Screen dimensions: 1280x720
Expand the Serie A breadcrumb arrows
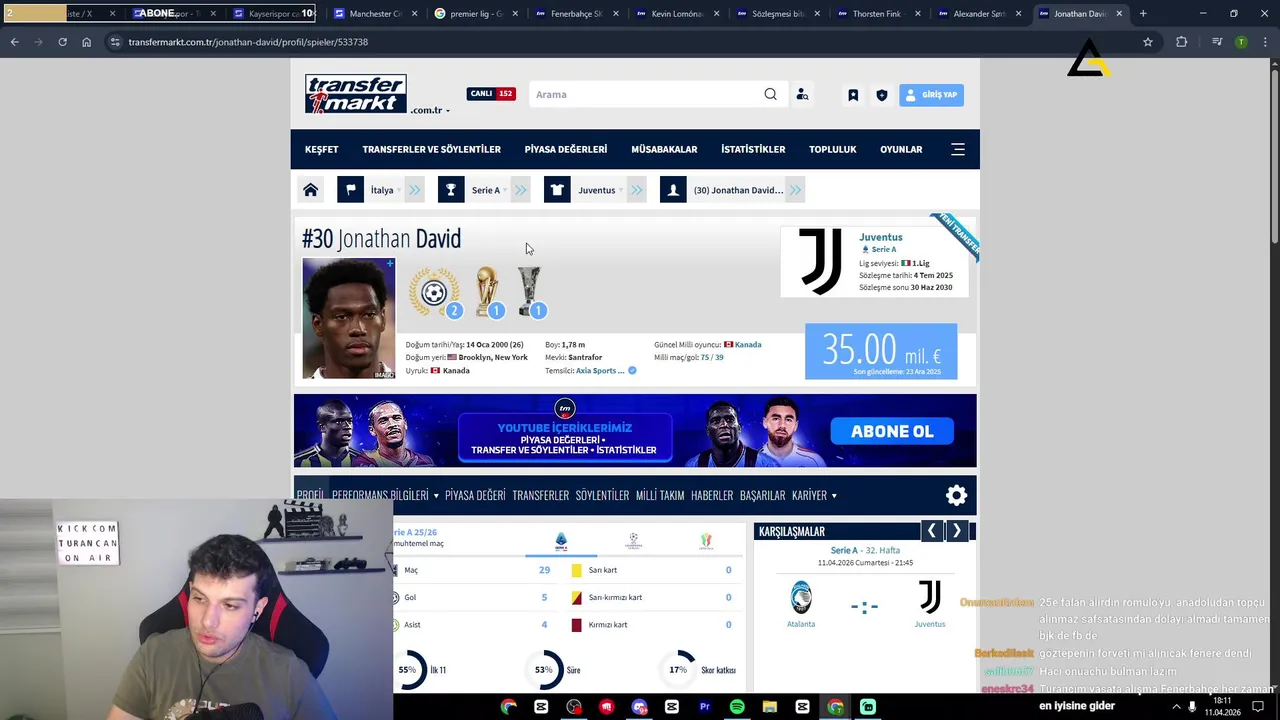(x=520, y=190)
